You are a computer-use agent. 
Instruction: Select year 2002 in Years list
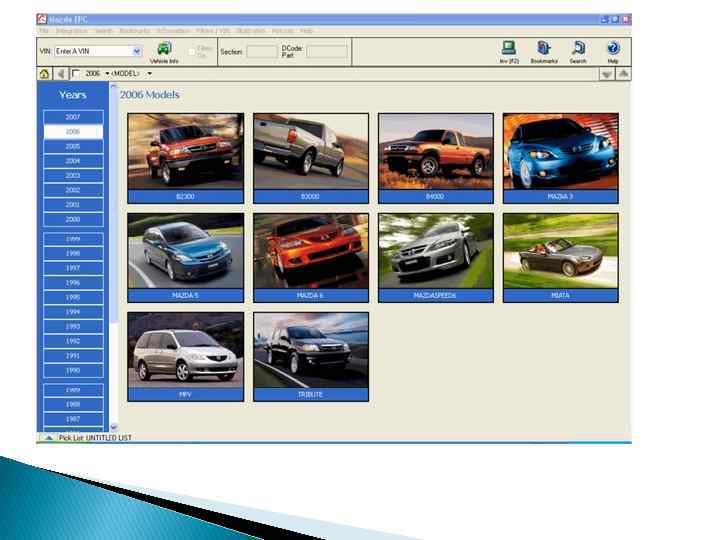click(x=73, y=190)
